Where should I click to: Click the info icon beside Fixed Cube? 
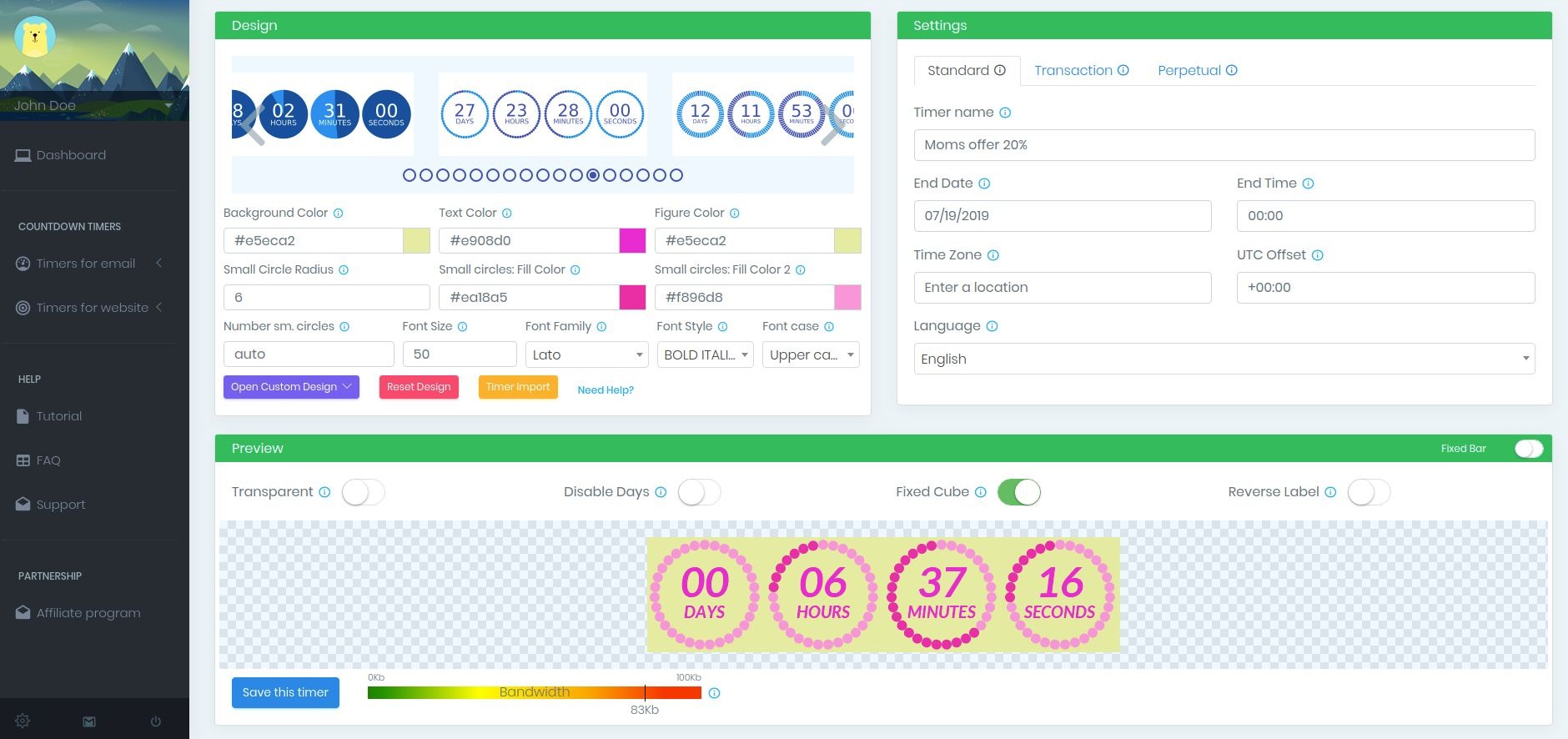(x=981, y=492)
